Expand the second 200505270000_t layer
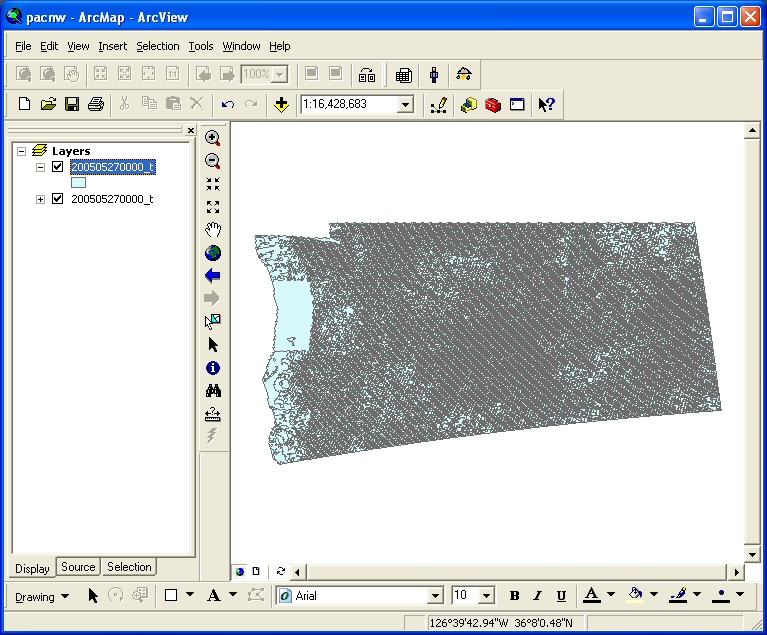767x635 pixels. click(x=41, y=199)
